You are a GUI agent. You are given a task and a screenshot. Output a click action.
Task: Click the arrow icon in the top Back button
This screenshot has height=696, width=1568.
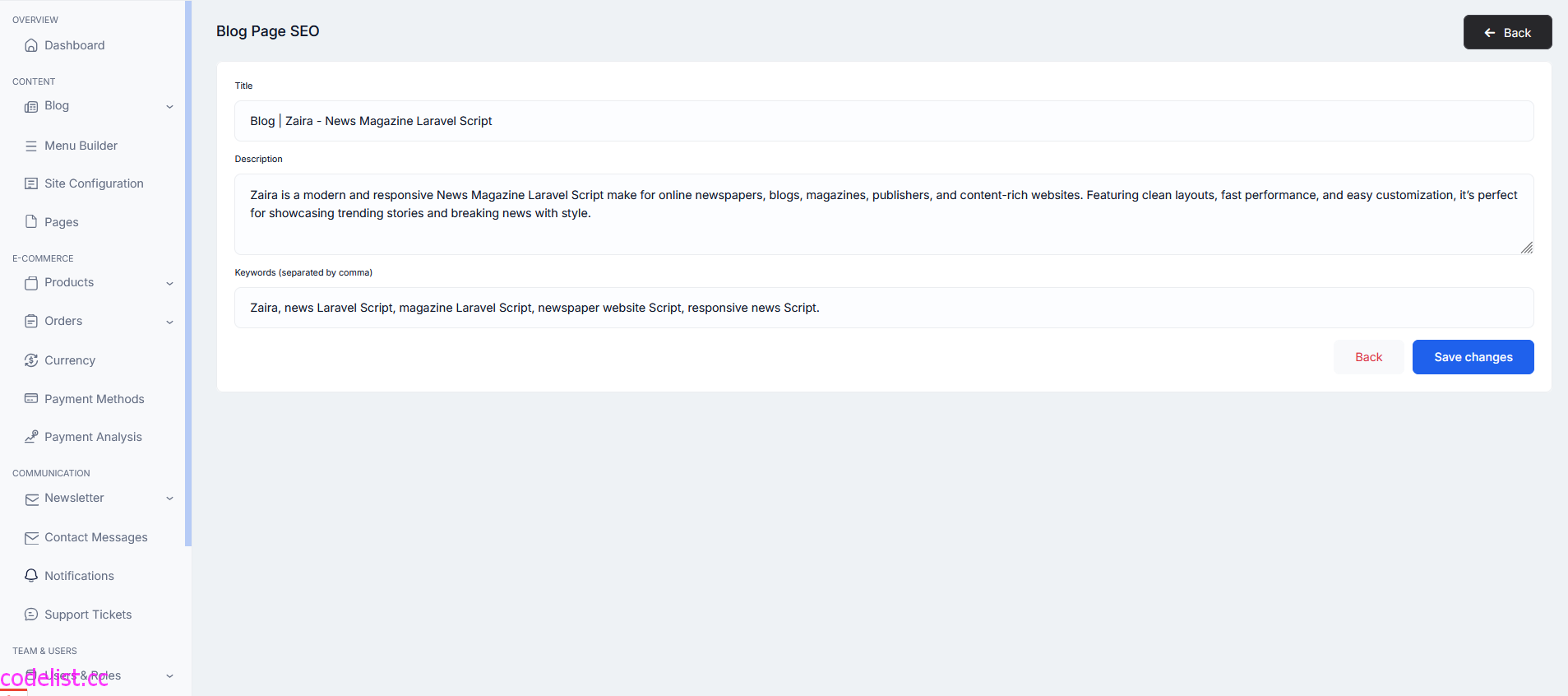(1490, 33)
